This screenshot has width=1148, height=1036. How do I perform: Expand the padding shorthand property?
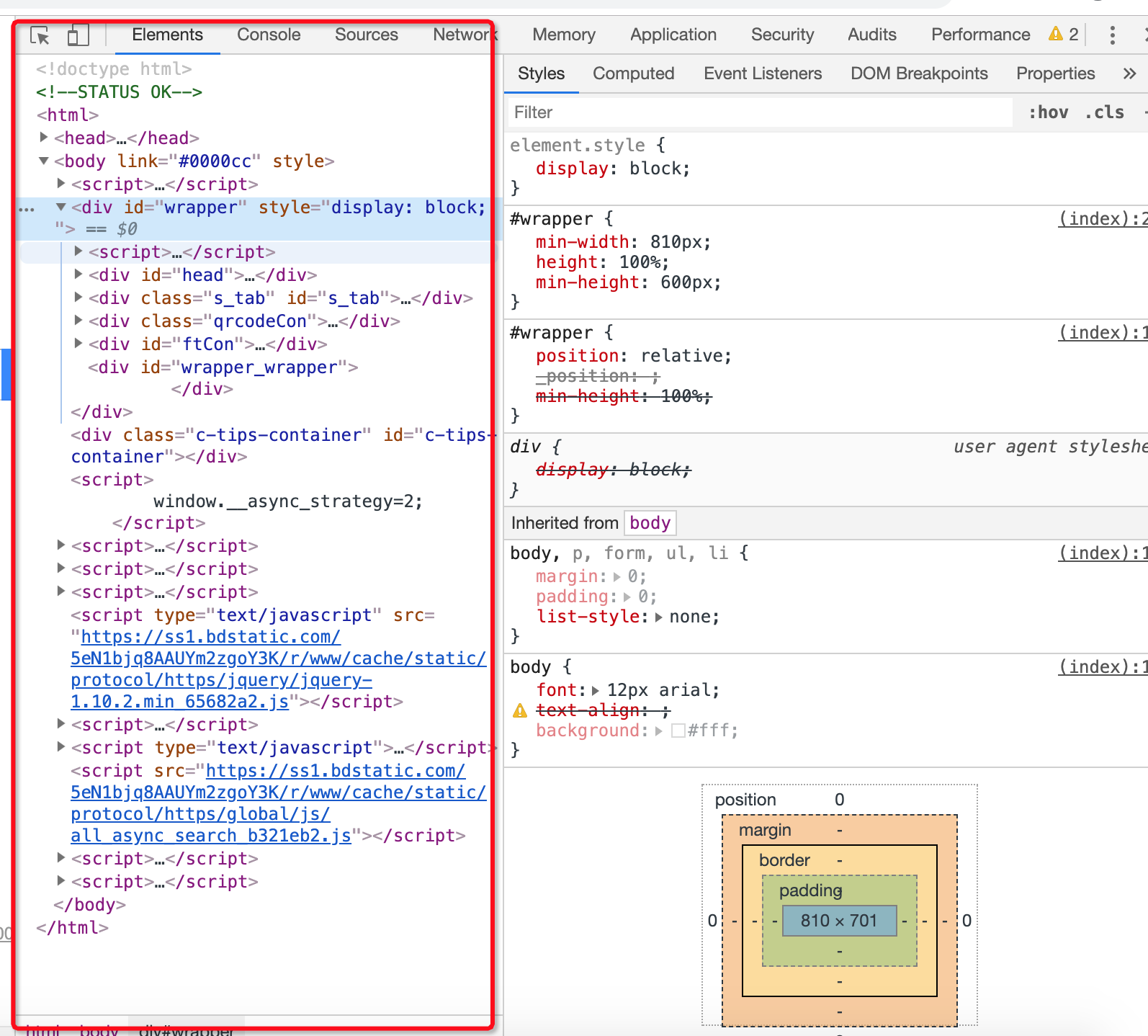pyautogui.click(x=627, y=597)
